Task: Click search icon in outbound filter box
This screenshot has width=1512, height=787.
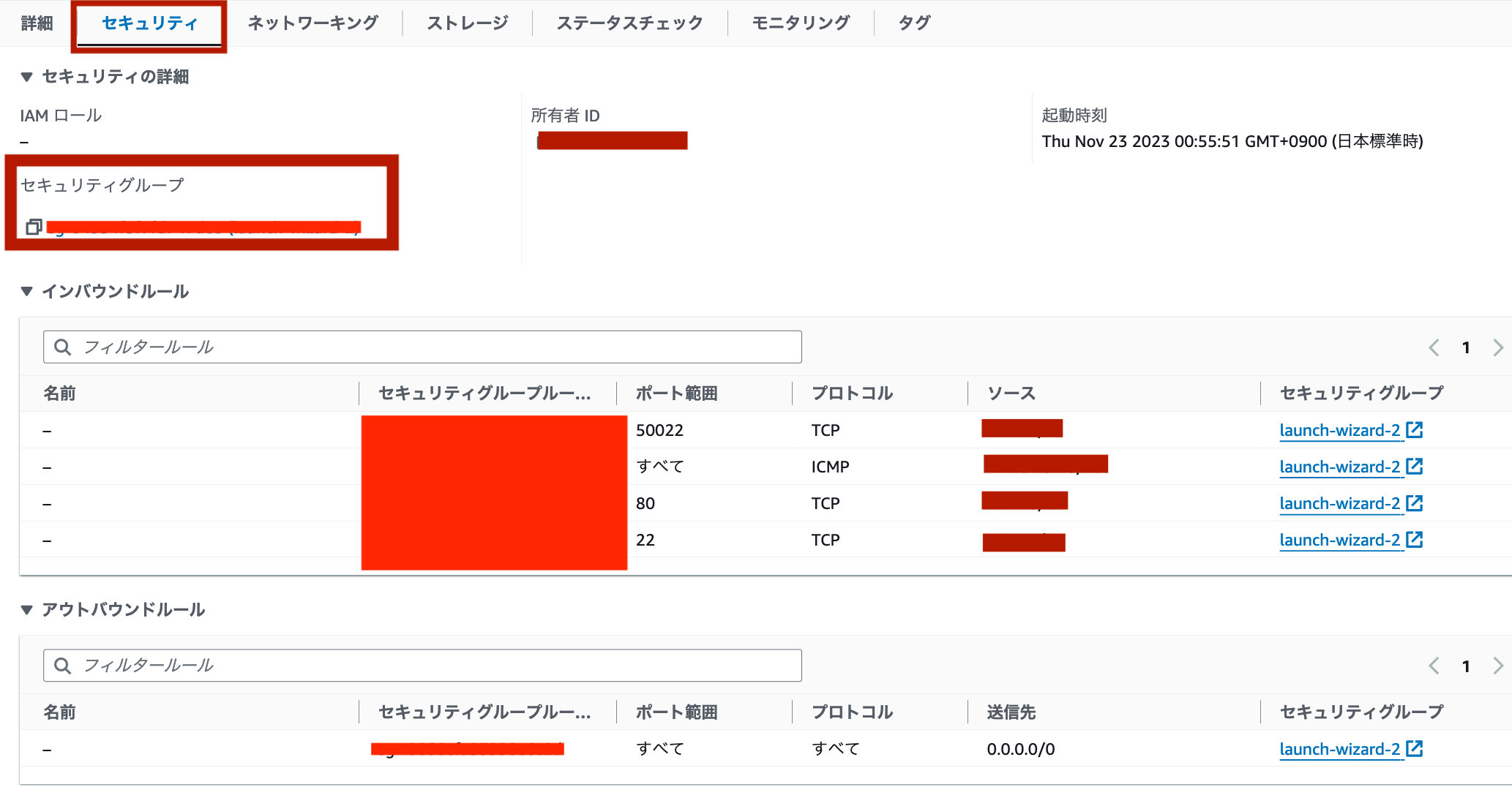Action: pyautogui.click(x=63, y=666)
